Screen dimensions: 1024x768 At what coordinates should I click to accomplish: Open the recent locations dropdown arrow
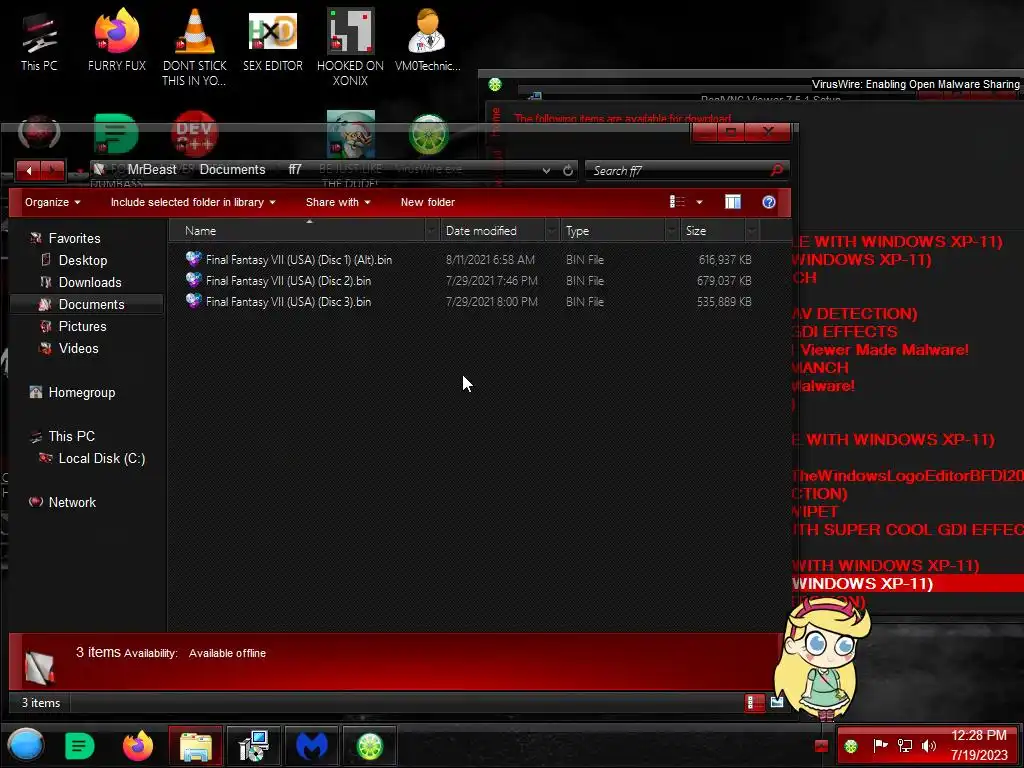pos(78,172)
